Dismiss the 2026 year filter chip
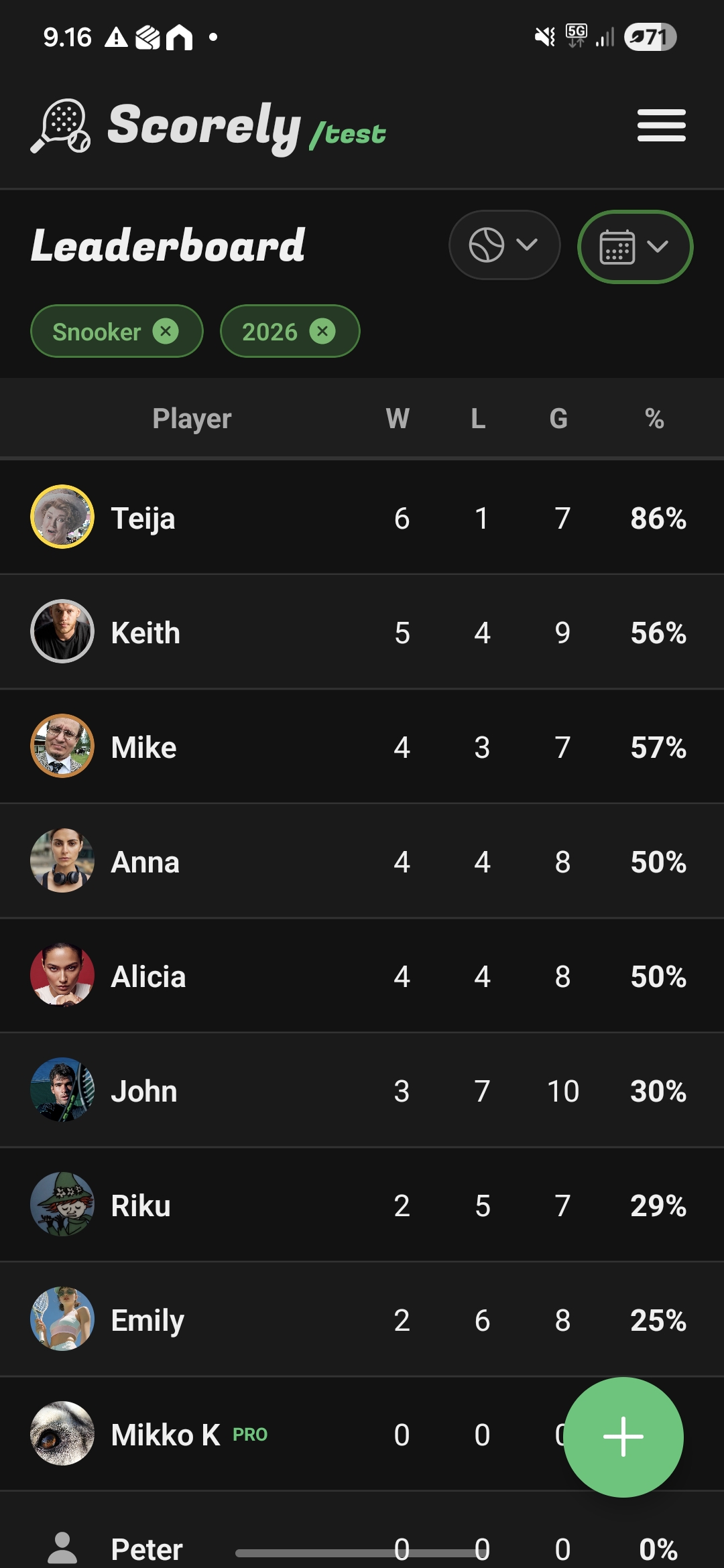 (x=324, y=330)
